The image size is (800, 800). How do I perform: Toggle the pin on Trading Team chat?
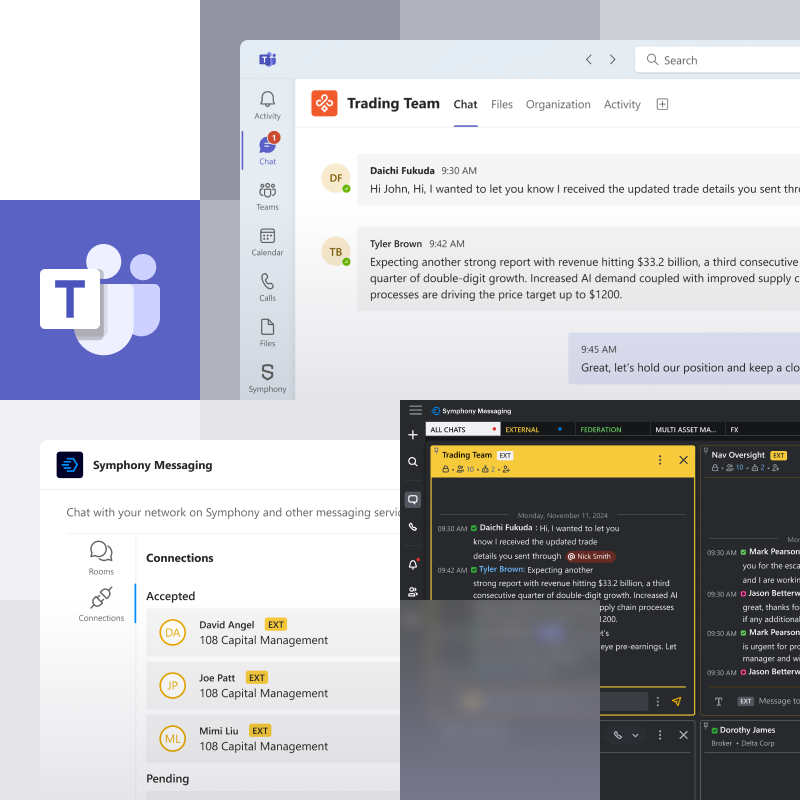pyautogui.click(x=436, y=451)
